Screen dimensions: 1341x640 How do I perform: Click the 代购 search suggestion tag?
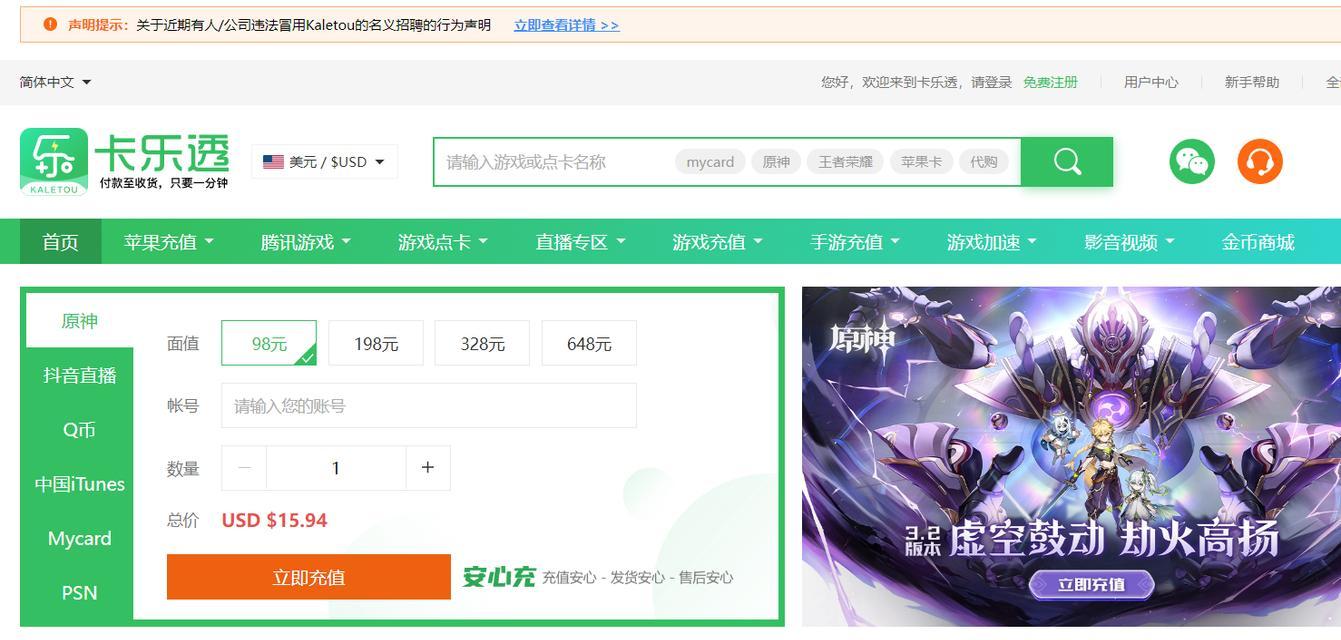pos(984,162)
